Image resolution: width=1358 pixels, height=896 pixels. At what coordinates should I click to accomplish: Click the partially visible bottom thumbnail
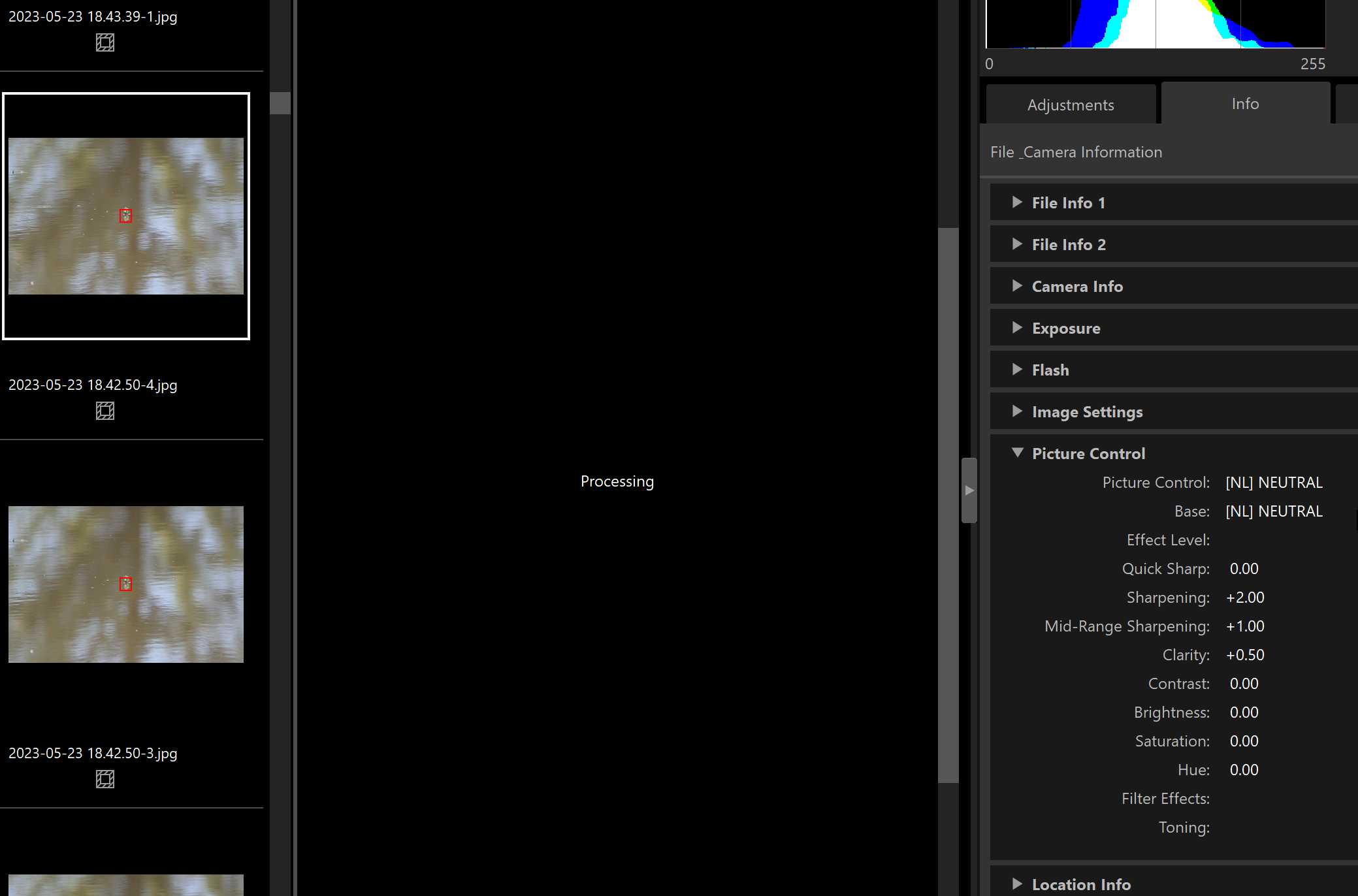pos(126,885)
